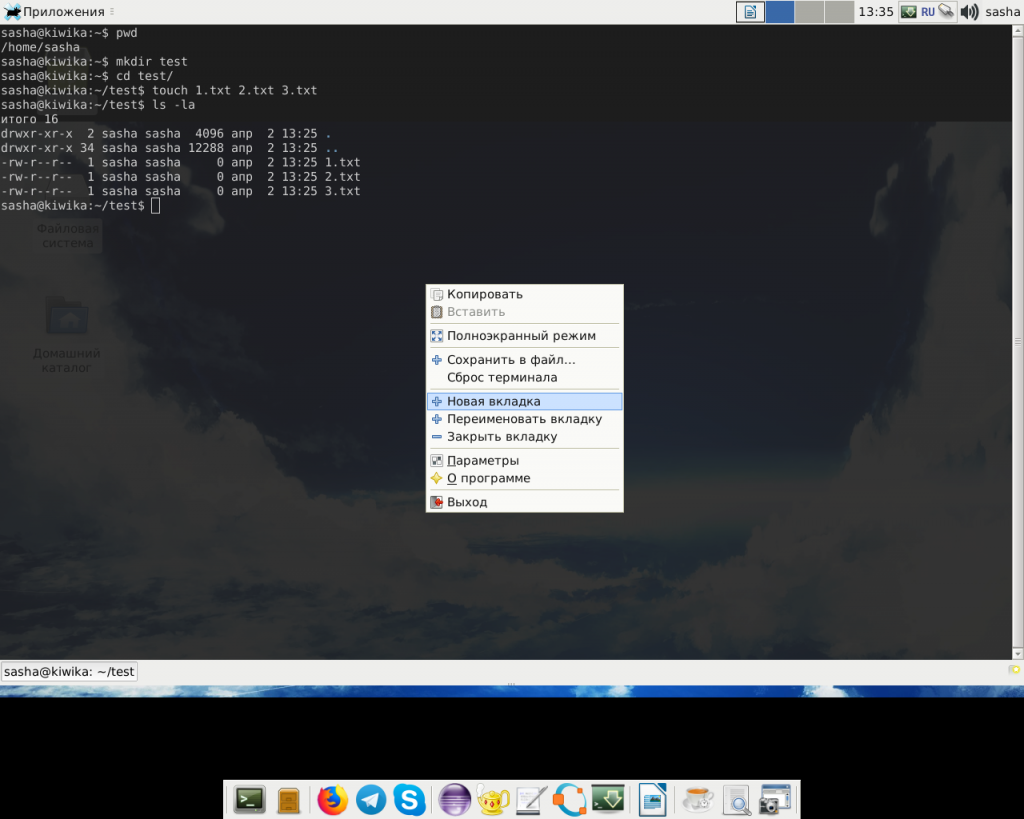Click the sasha@kiwika: ~/test tab

[69, 672]
